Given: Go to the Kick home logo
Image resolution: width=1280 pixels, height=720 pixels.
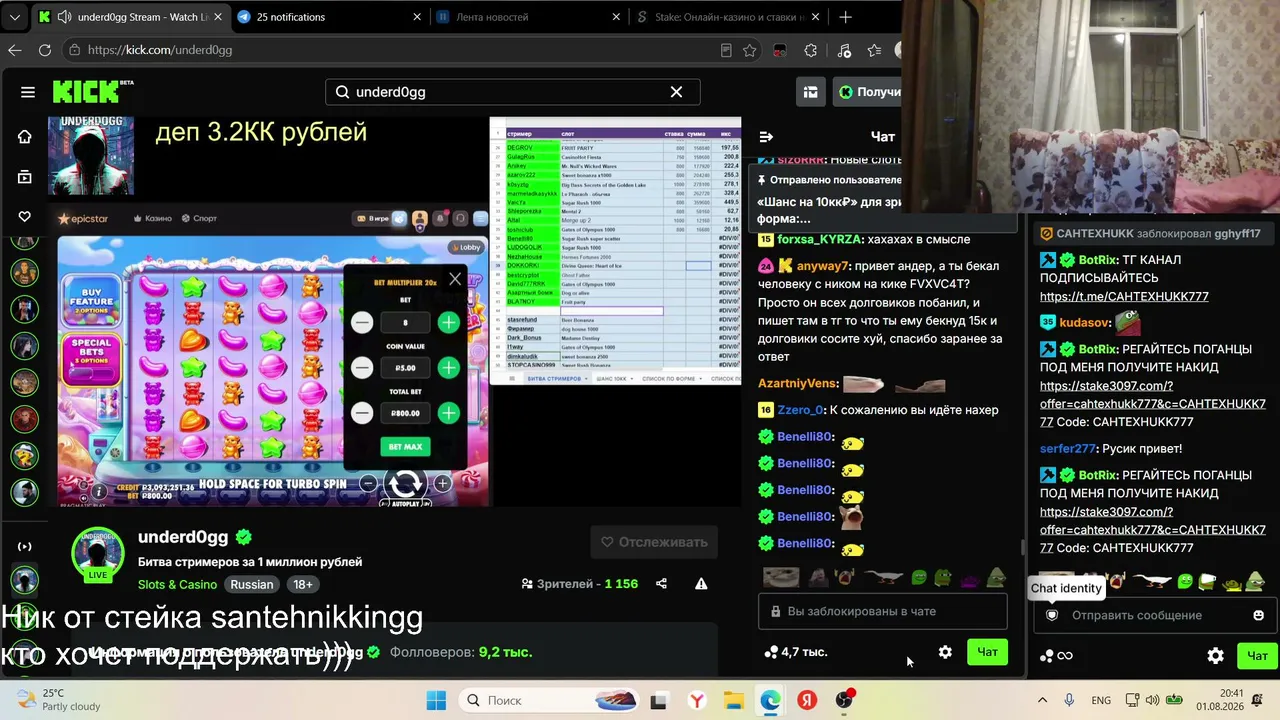Looking at the screenshot, I should coord(93,92).
